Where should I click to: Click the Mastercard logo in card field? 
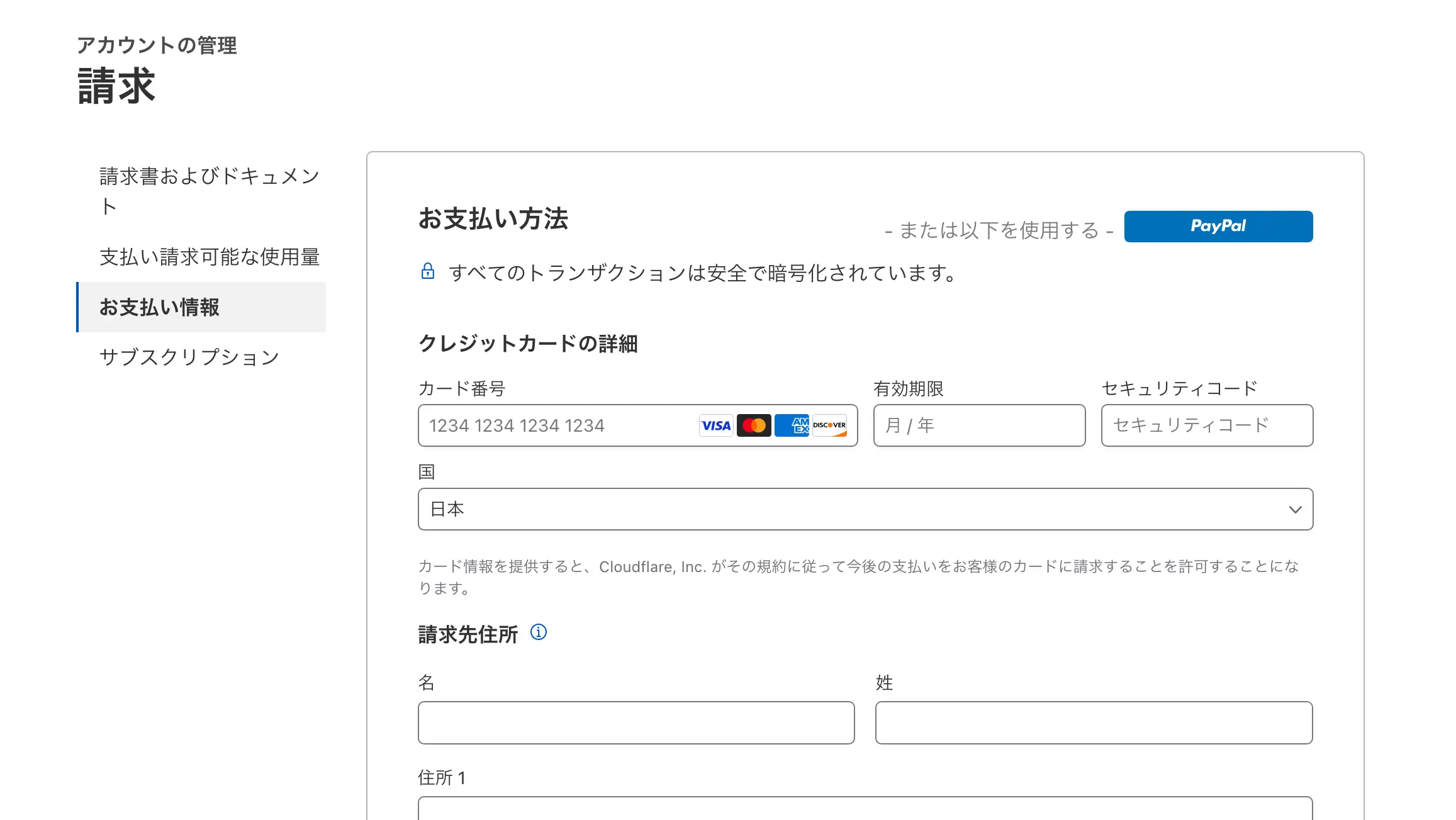click(754, 426)
